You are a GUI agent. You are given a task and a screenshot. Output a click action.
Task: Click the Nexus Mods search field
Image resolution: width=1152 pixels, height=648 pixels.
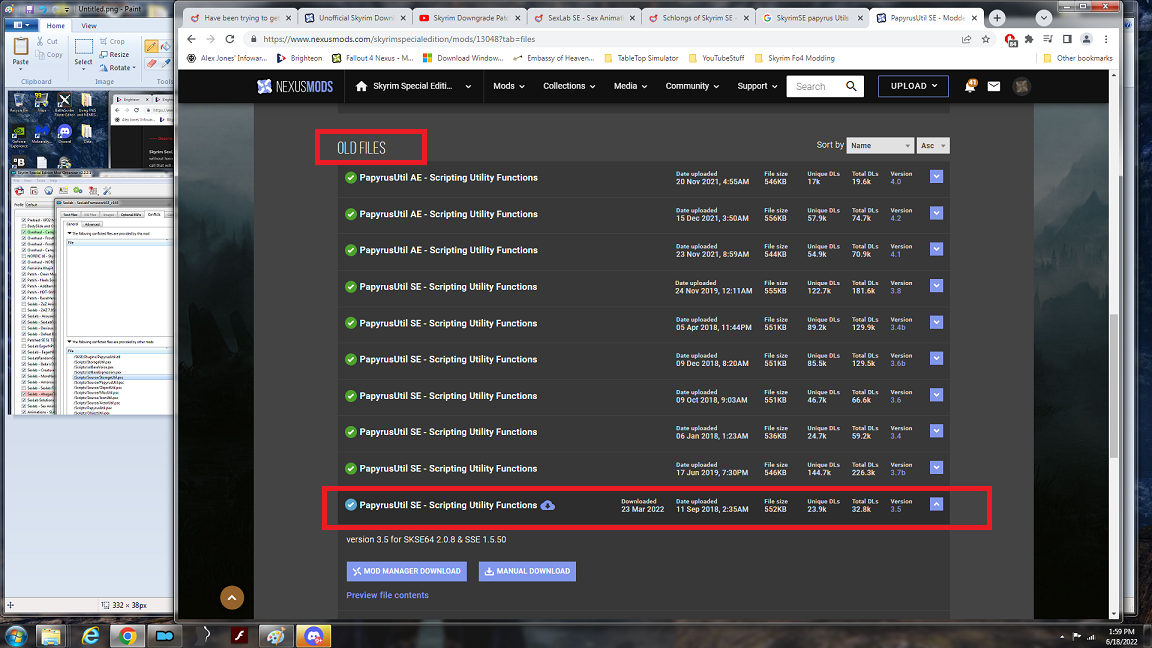coord(815,86)
